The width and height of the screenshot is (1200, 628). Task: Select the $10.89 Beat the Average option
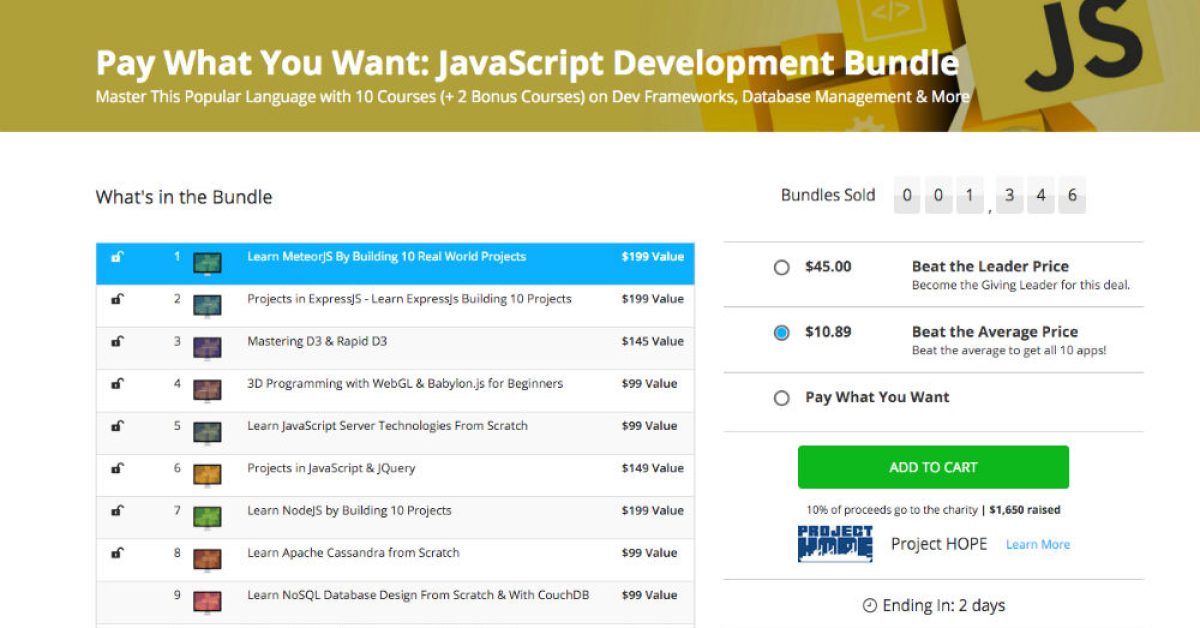click(782, 333)
